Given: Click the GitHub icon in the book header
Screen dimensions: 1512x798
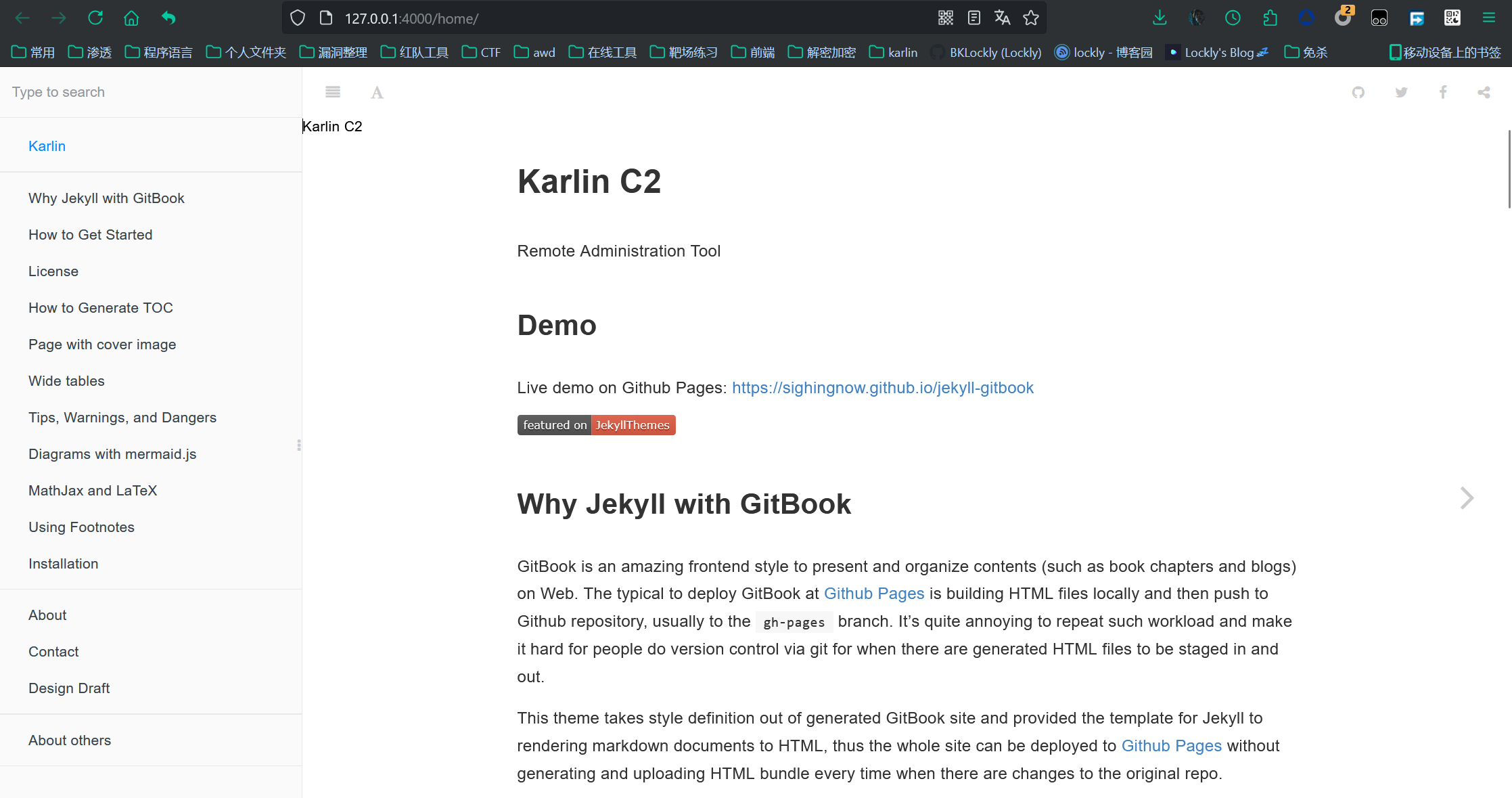Looking at the screenshot, I should 1358,92.
